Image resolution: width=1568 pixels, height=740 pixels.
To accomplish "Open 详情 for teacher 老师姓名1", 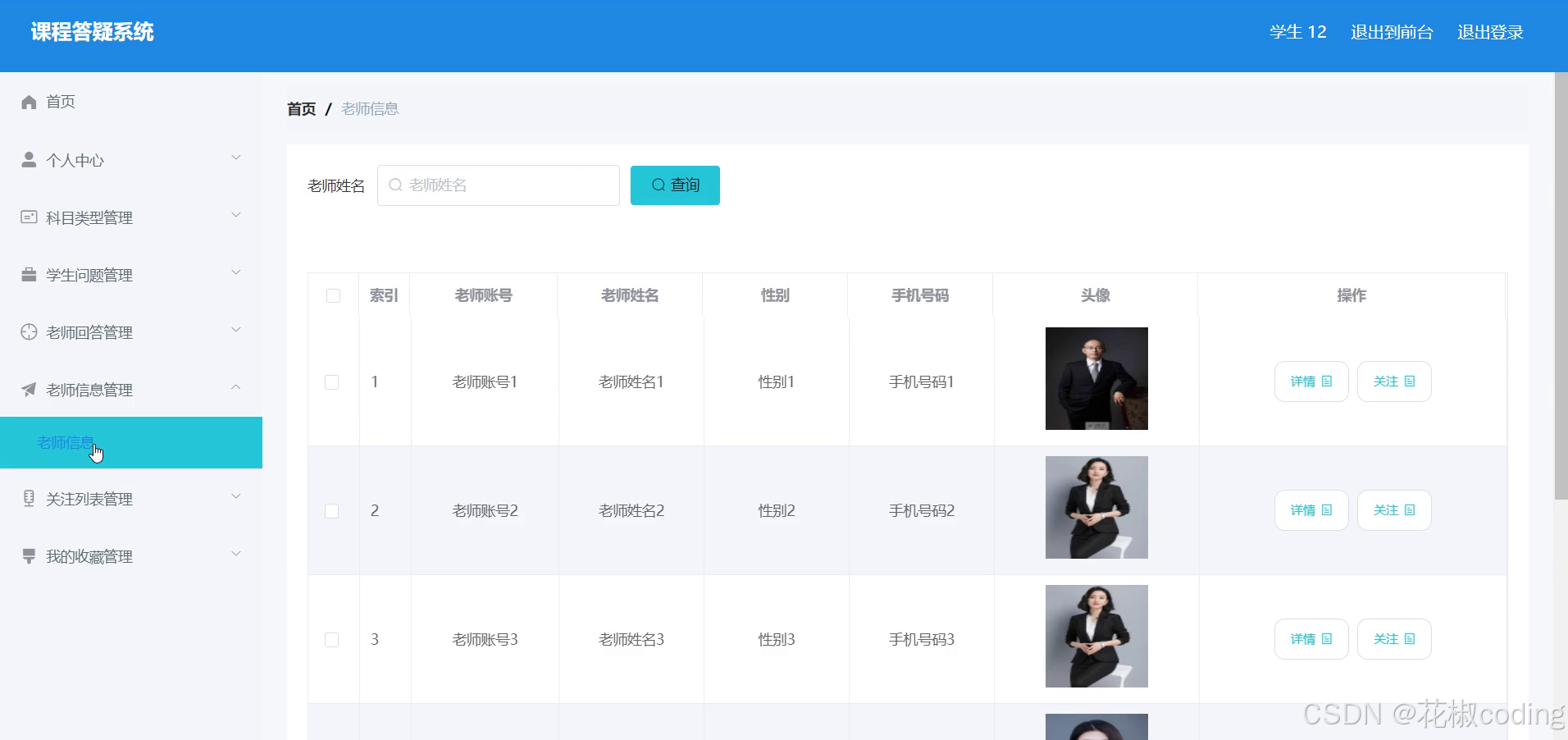I will tap(1310, 381).
